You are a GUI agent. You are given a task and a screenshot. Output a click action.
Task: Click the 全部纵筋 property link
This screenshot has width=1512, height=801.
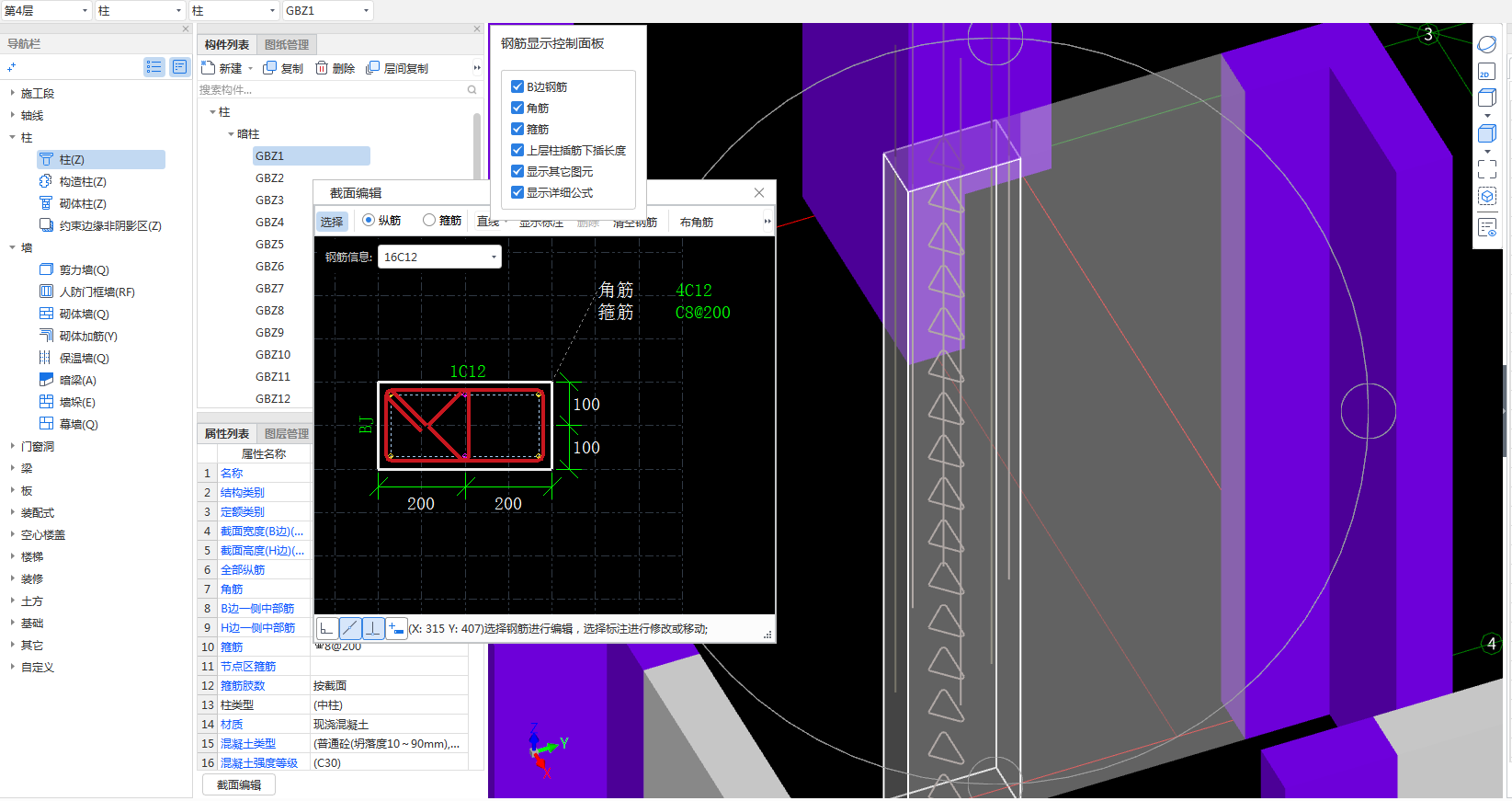click(243, 570)
